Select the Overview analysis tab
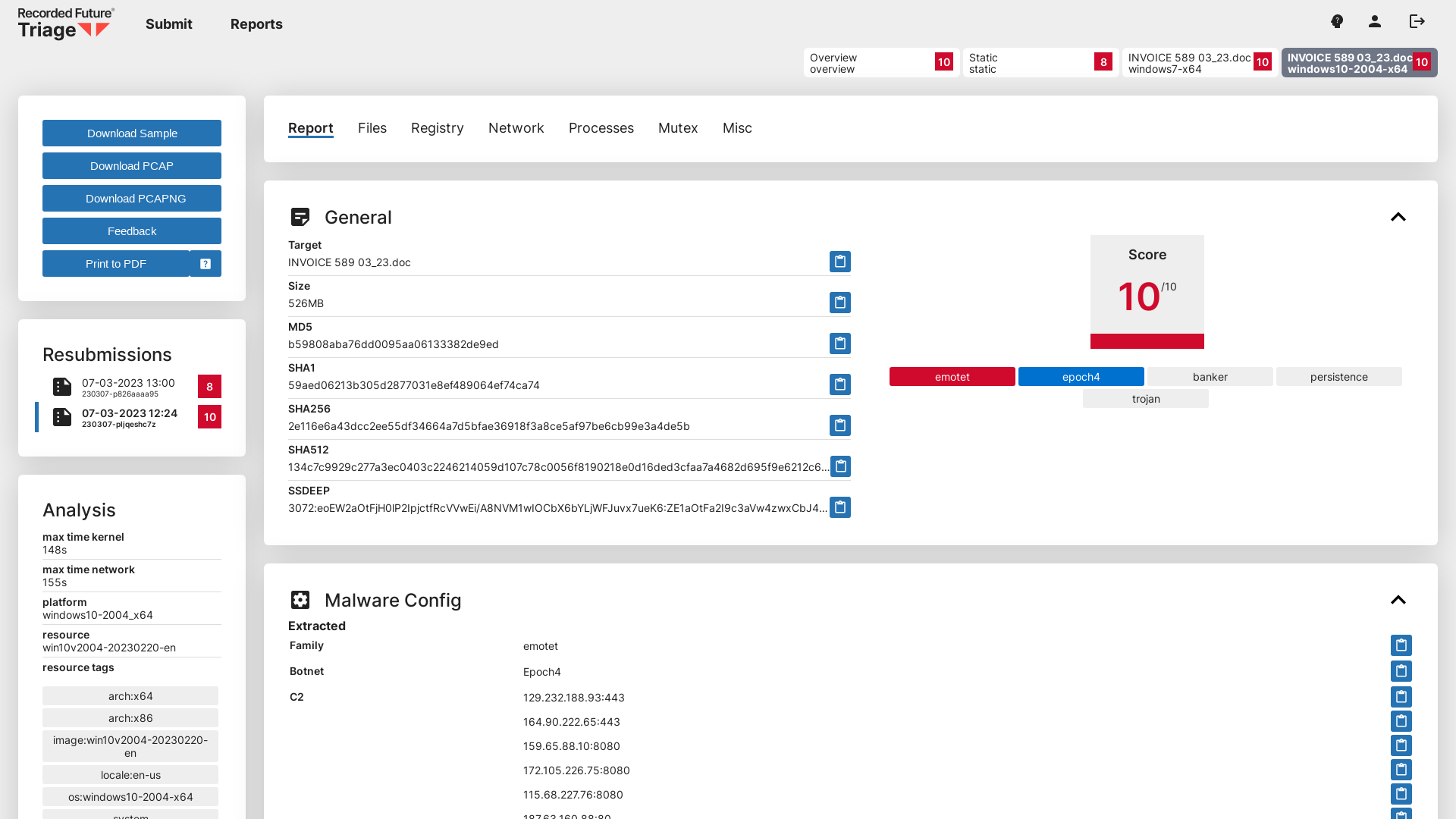 click(x=882, y=63)
